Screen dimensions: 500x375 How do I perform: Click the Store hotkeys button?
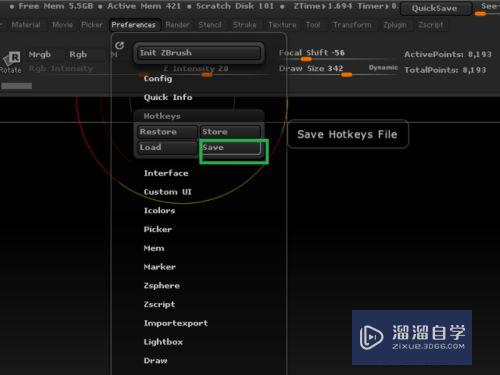[230, 132]
